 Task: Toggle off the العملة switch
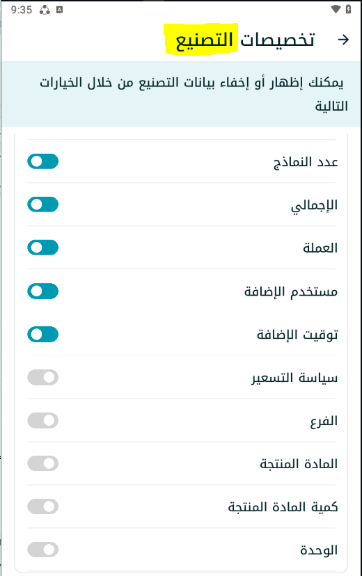[43, 248]
